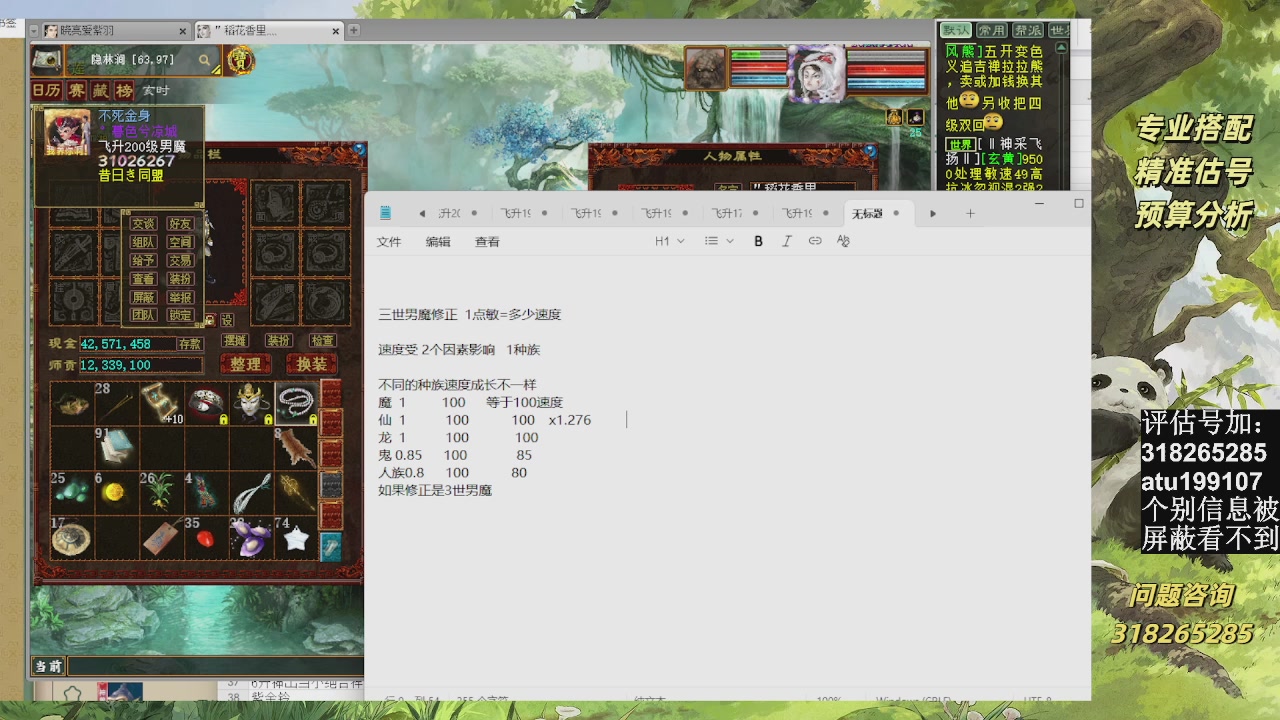Select the gold coin item

[x=116, y=492]
